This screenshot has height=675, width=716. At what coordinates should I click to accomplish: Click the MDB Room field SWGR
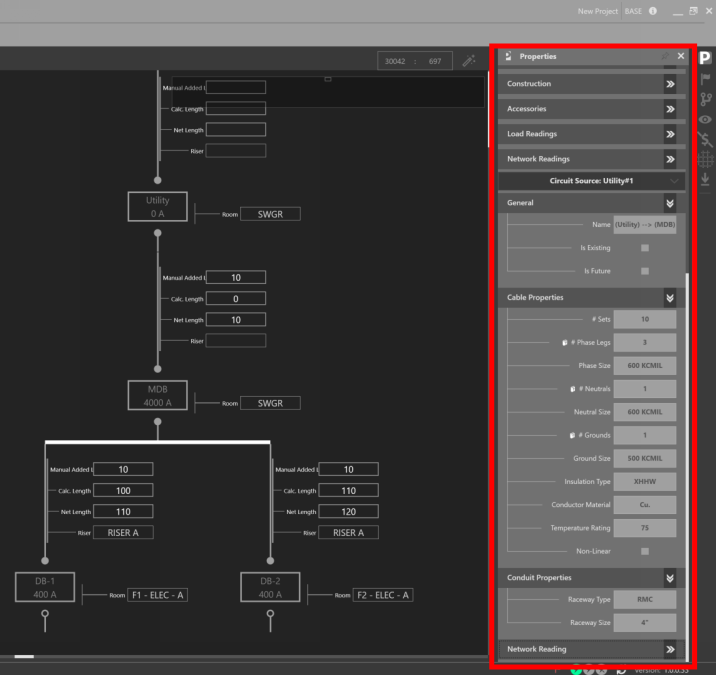[x=270, y=403]
